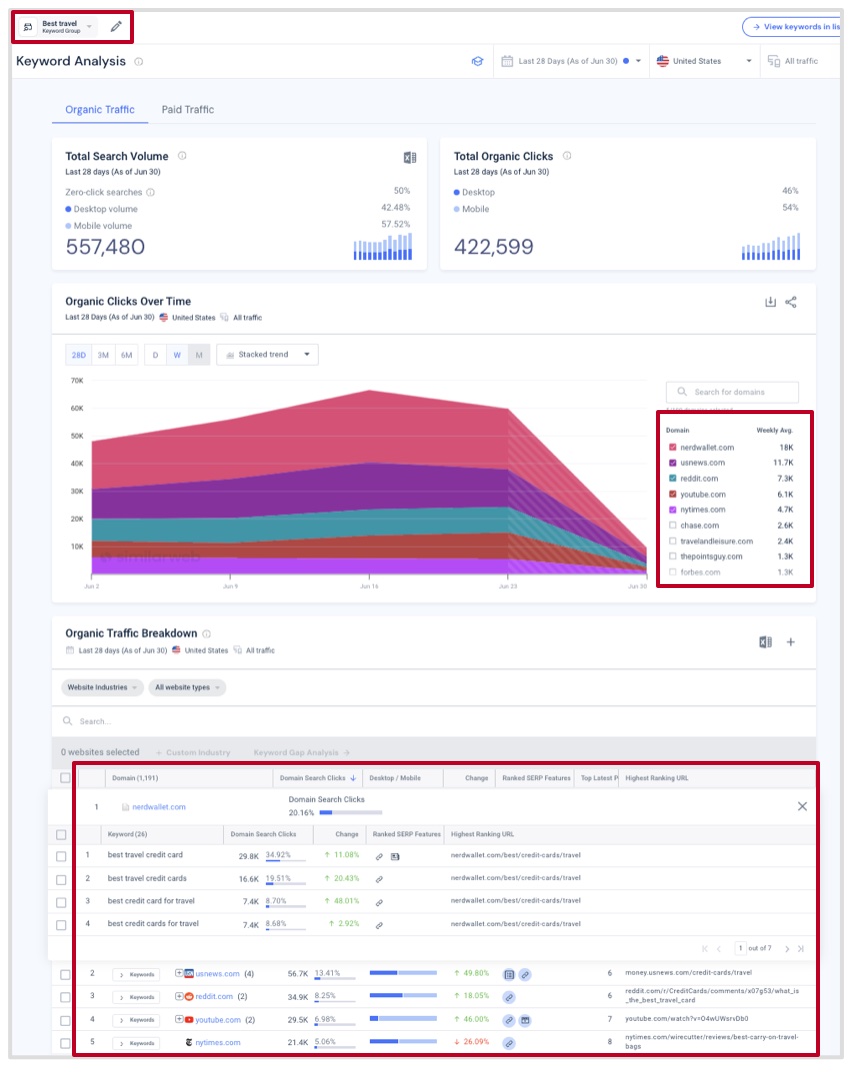Screen dimensions: 856x1072
Task: Open All website types filter dropdown
Action: (187, 688)
